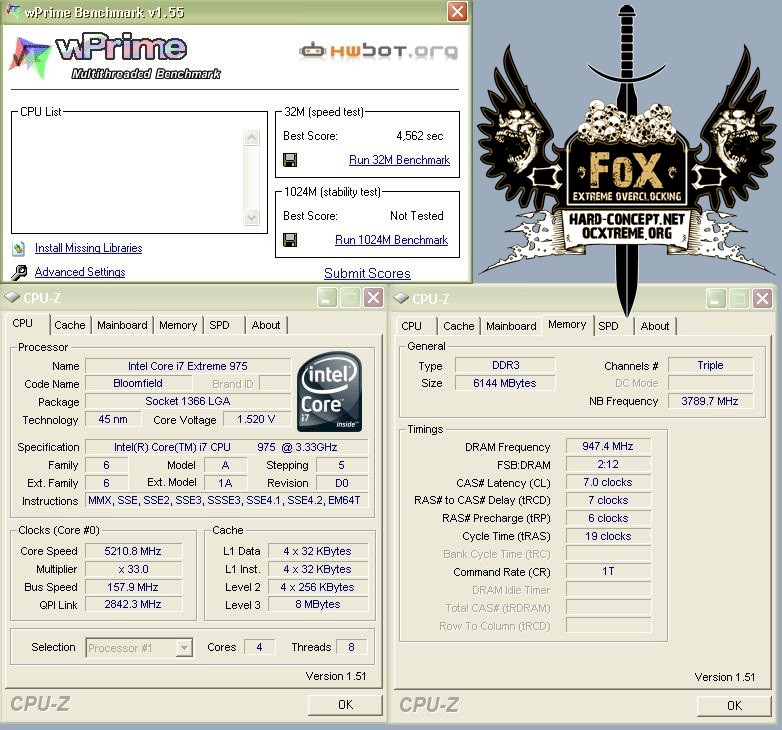
Task: Click memory Size value '6144 MBytes'
Action: tap(505, 383)
